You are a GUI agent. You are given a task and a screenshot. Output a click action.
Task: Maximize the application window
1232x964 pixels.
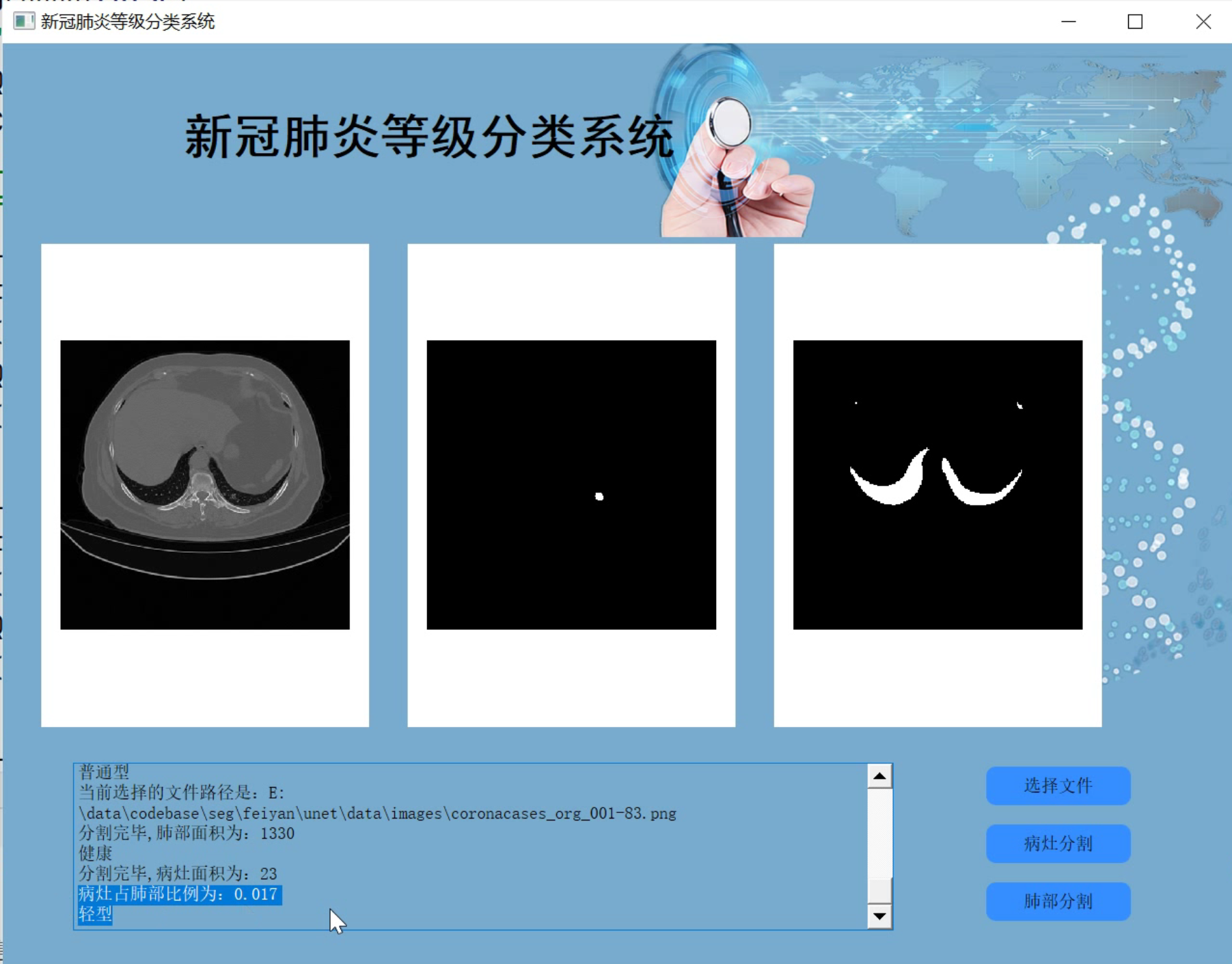(1134, 23)
